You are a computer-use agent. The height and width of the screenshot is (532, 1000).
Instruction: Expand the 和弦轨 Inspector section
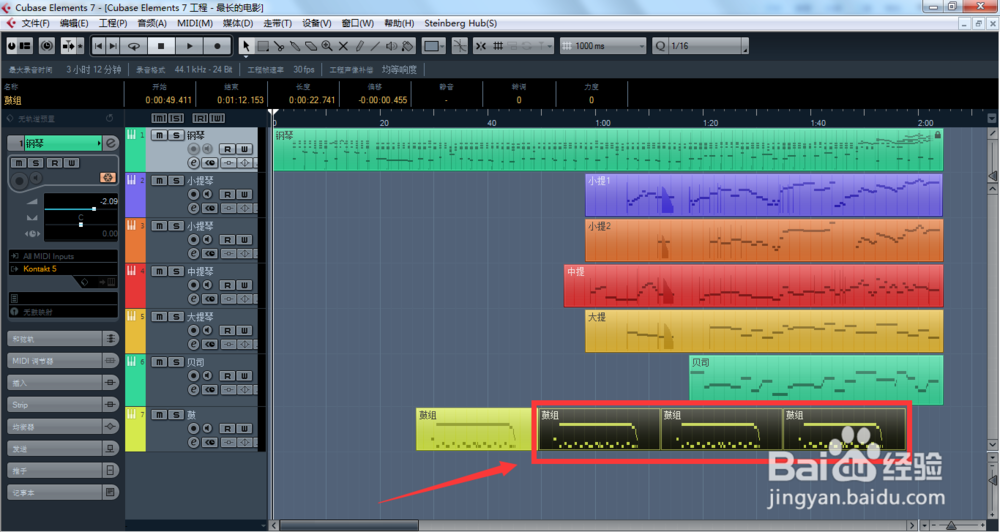click(62, 339)
